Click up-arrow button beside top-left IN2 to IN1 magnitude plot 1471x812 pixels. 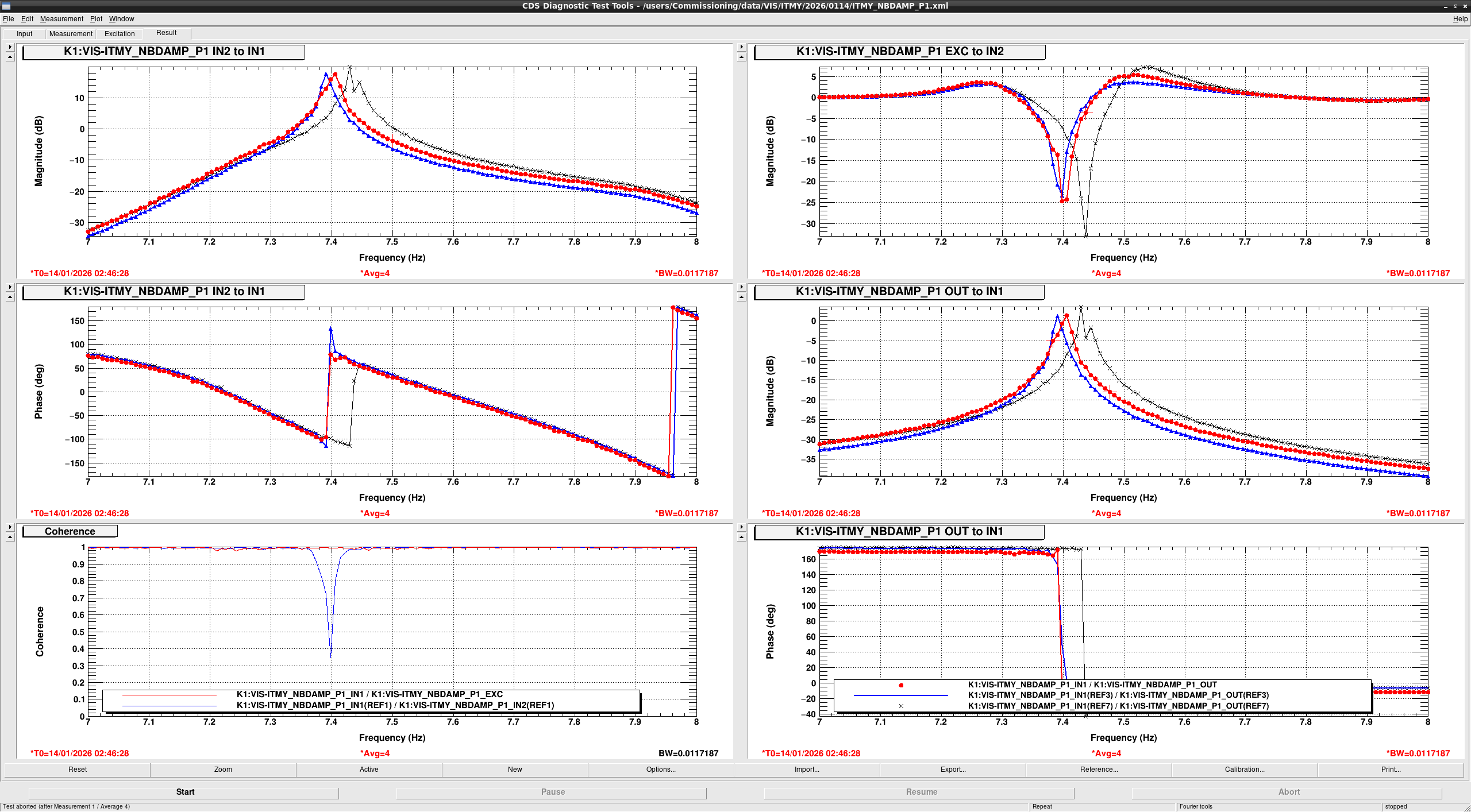[x=10, y=57]
